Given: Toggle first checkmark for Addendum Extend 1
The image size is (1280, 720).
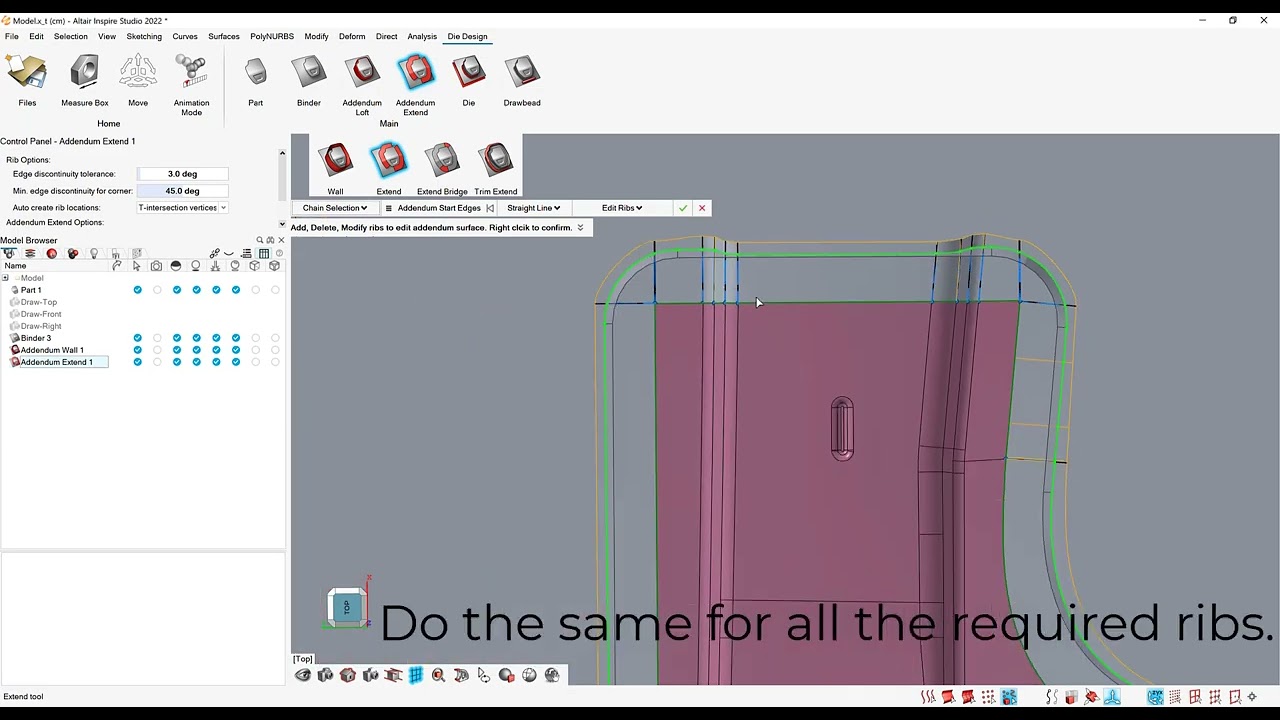Looking at the screenshot, I should [137, 362].
